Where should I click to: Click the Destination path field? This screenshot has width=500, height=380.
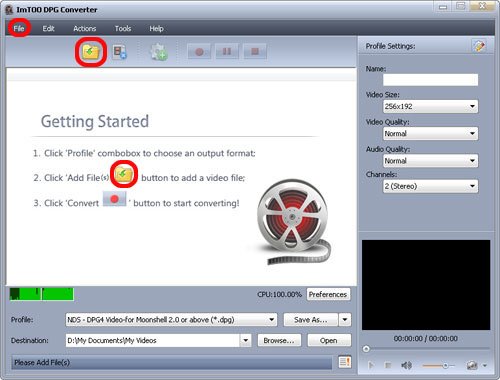point(153,340)
